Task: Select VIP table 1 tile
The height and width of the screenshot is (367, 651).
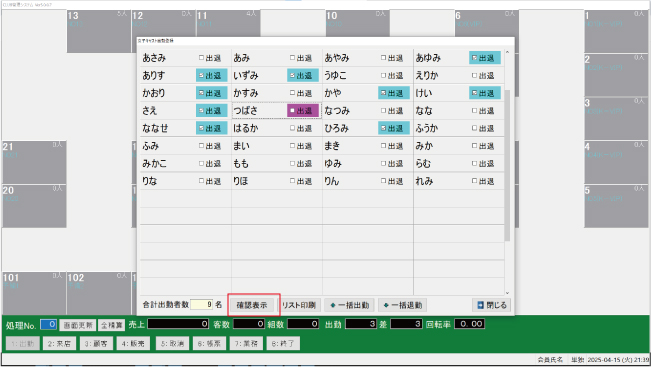Action: click(x=616, y=31)
